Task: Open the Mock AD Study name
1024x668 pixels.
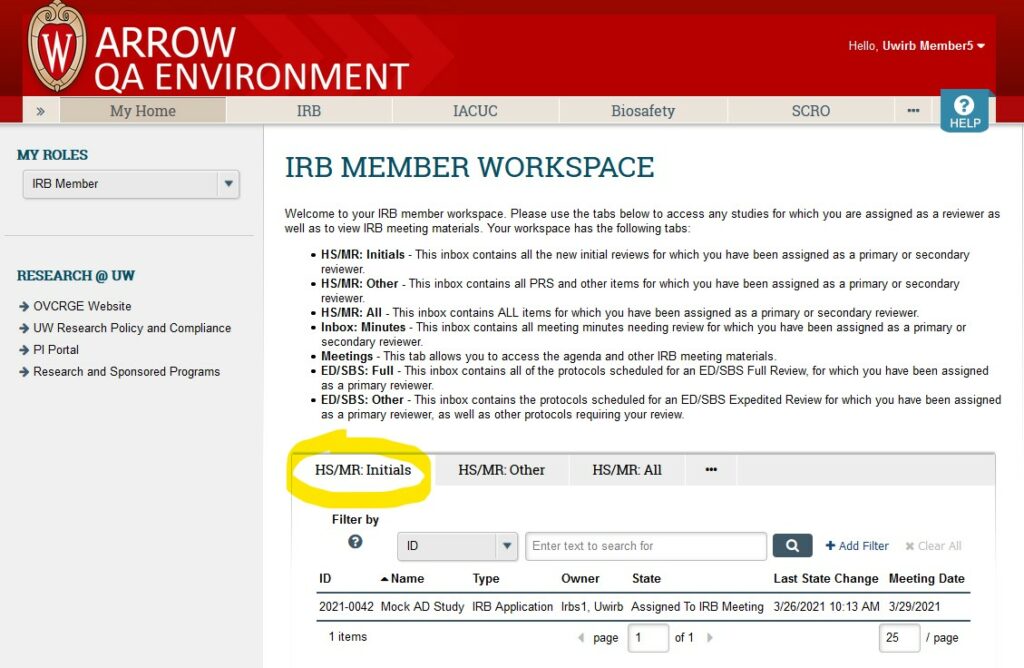Action: 422,607
